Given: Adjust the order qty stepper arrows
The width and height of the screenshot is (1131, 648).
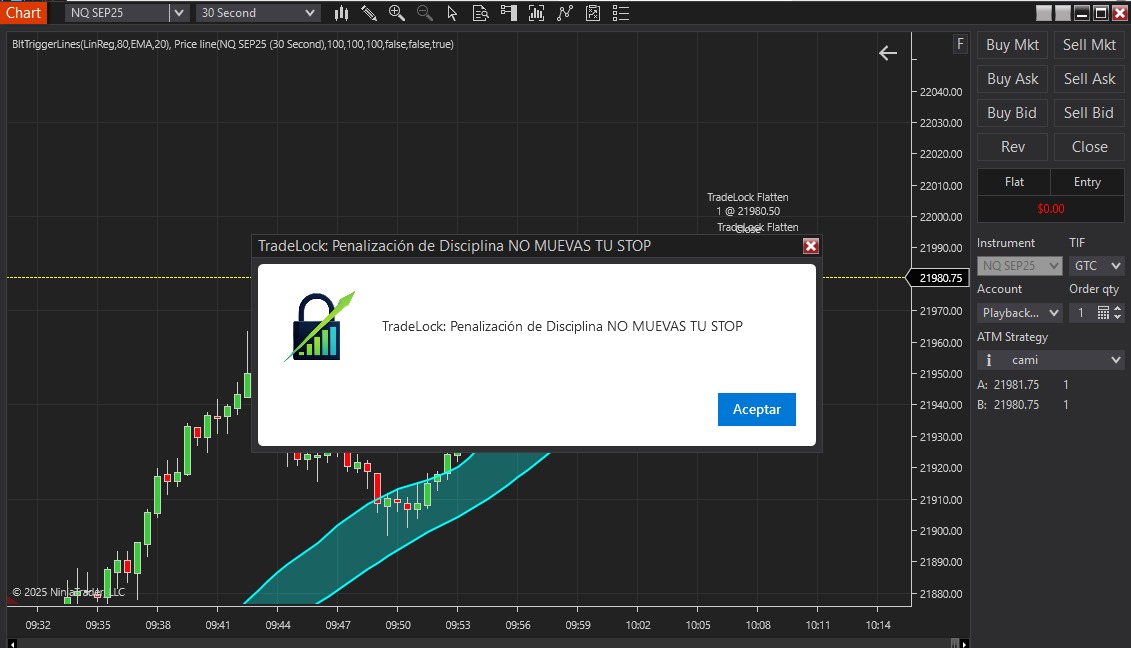Looking at the screenshot, I should pos(1117,312).
